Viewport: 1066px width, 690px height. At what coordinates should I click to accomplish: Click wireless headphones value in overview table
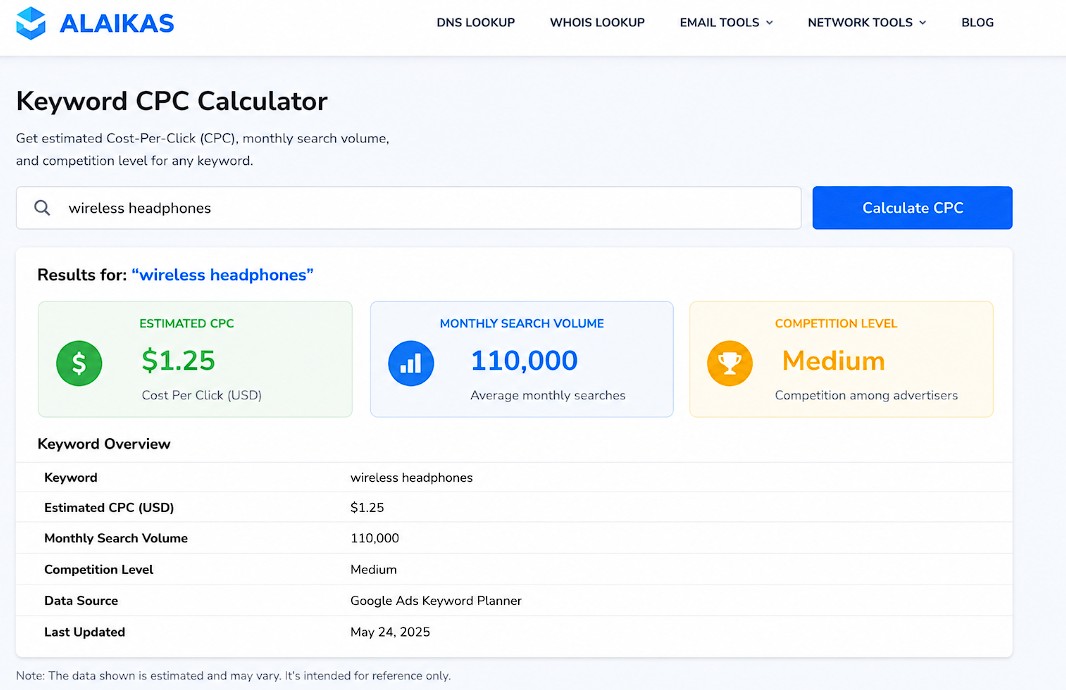[x=411, y=478]
